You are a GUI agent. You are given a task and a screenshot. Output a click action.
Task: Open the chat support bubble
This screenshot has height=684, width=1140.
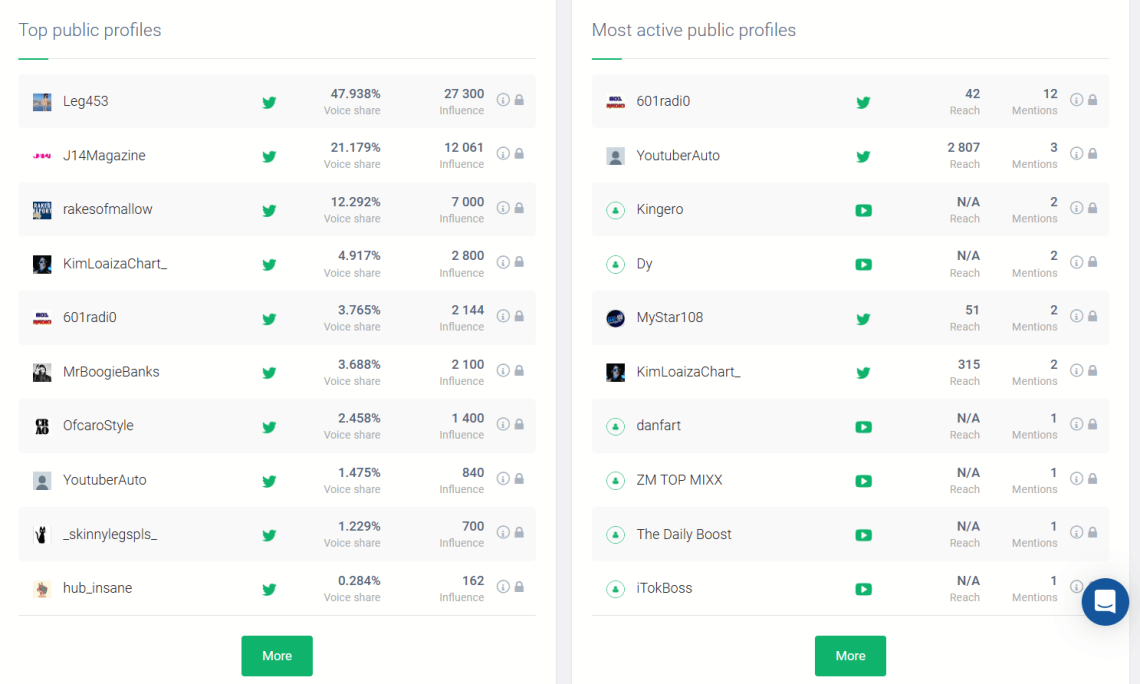[1105, 602]
